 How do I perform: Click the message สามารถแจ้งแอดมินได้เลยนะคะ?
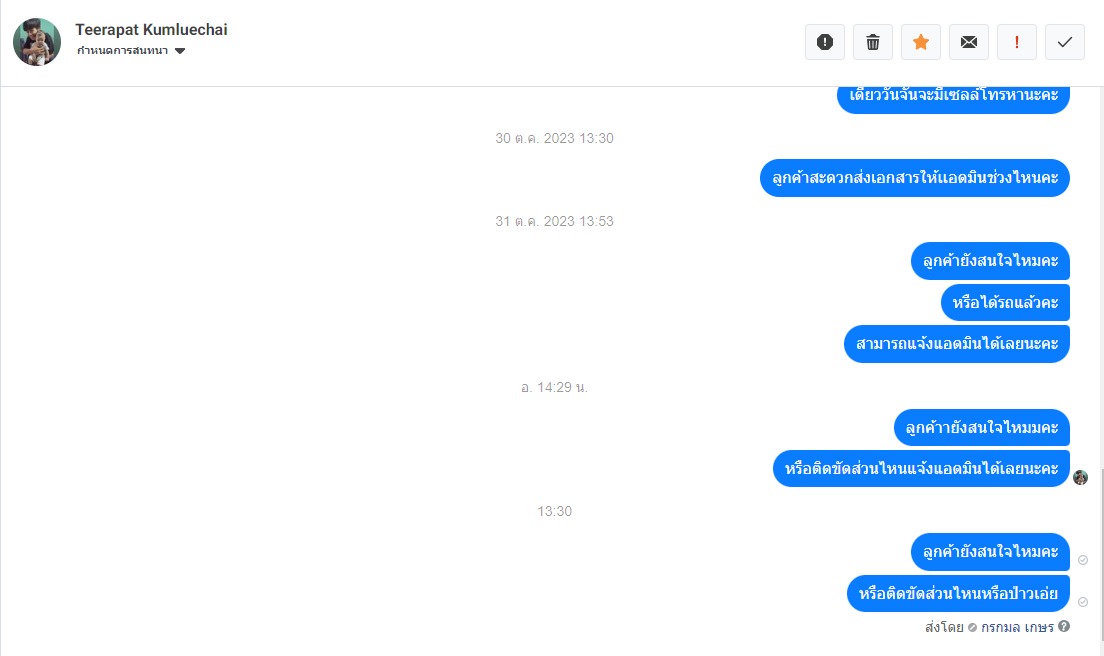pyautogui.click(x=957, y=343)
